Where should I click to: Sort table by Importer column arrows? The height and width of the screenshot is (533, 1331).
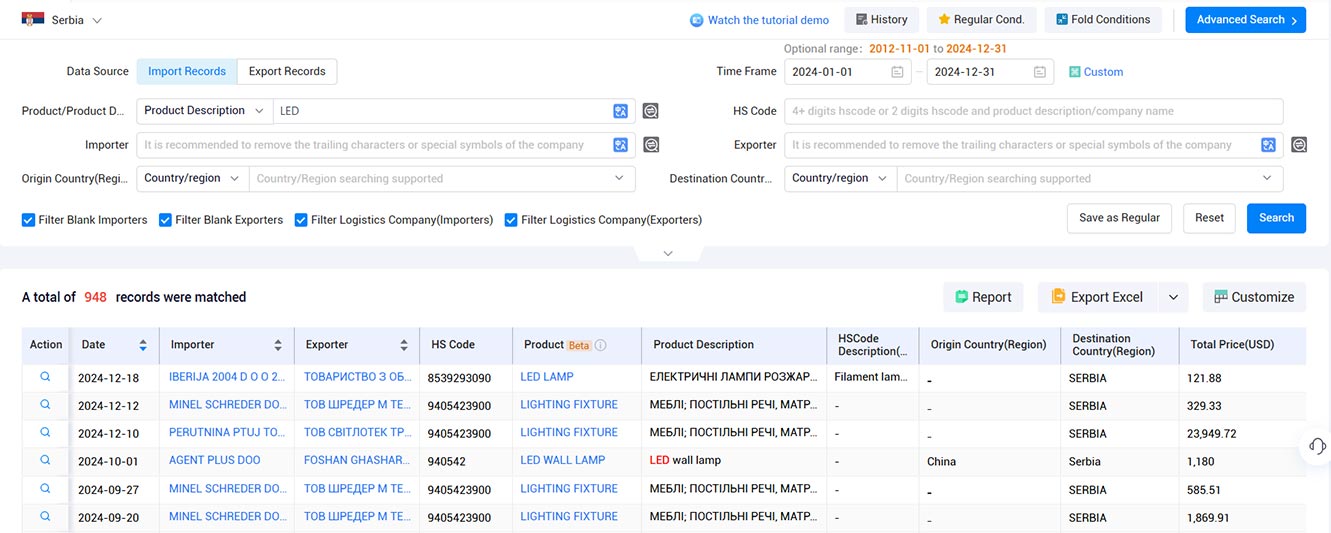278,345
